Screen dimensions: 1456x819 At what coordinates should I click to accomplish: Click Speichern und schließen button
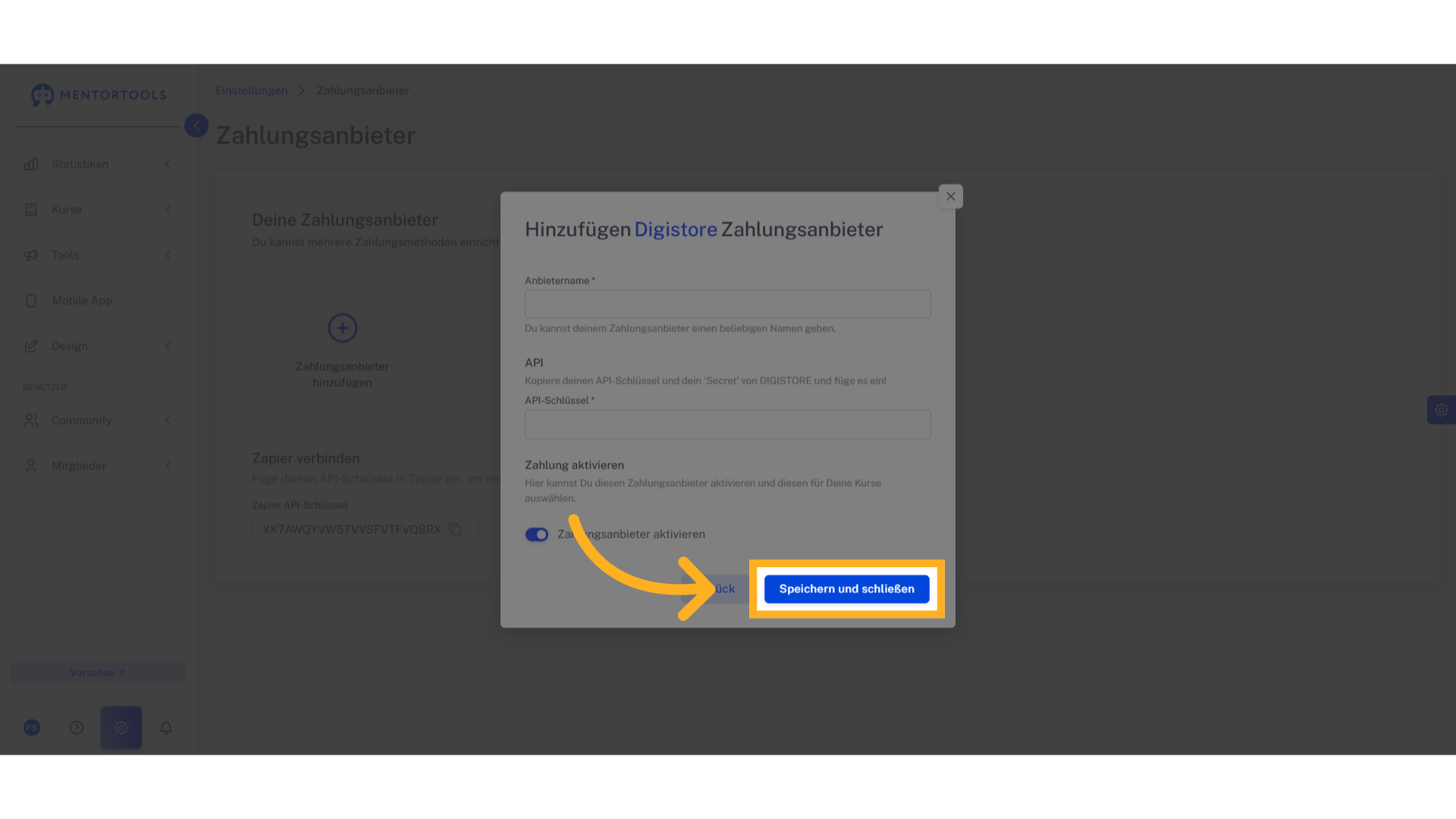(x=846, y=589)
